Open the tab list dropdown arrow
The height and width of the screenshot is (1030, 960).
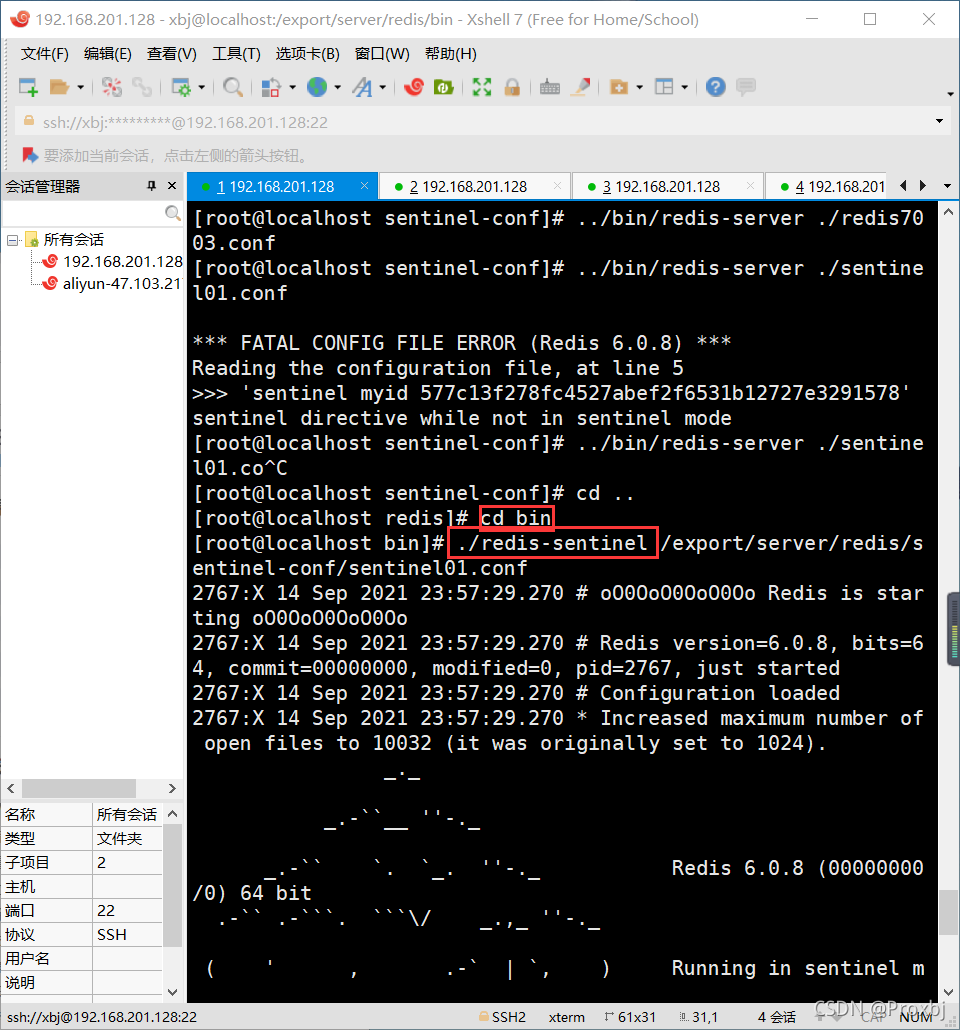point(947,186)
